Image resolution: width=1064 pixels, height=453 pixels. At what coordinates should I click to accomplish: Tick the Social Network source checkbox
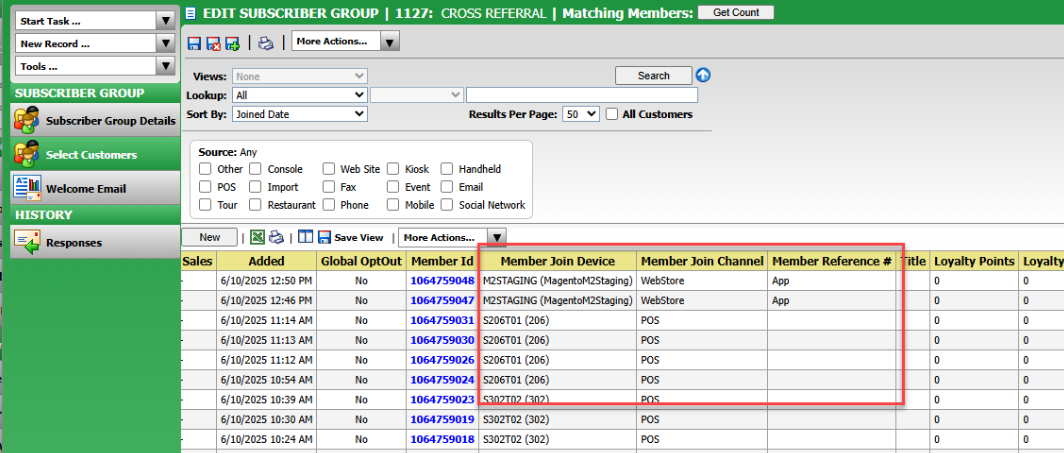point(447,205)
